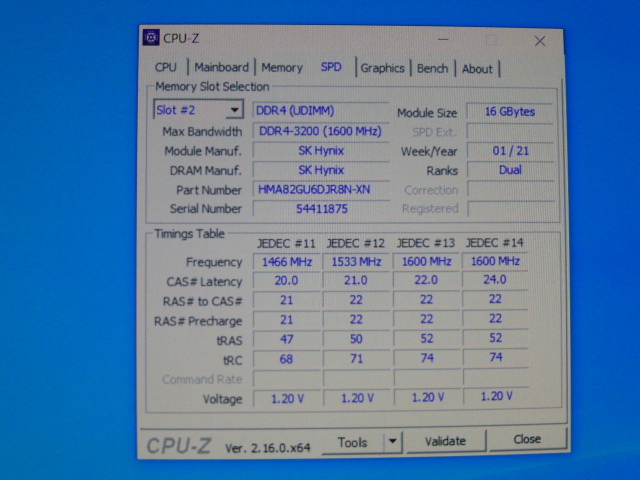Switch to the Memory tab
This screenshot has width=640, height=480.
click(282, 67)
